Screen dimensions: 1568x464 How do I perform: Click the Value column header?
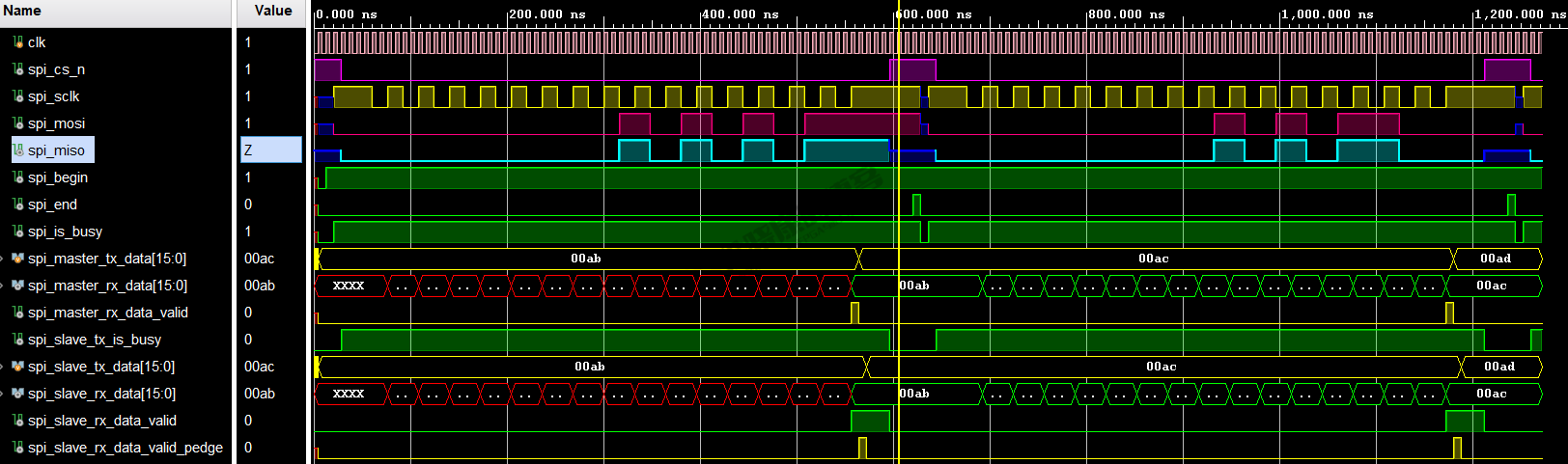point(272,12)
